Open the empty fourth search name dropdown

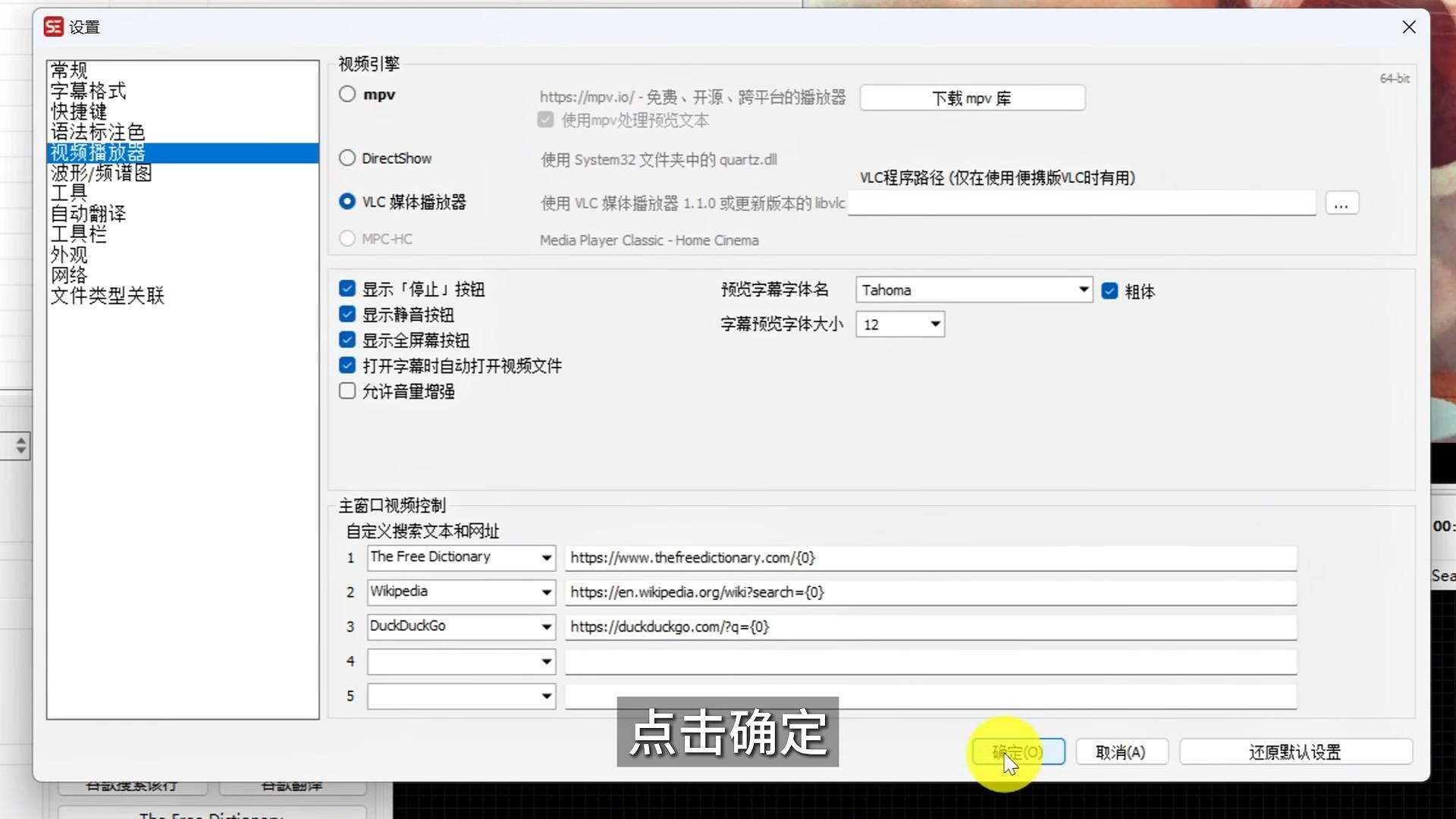(x=546, y=662)
